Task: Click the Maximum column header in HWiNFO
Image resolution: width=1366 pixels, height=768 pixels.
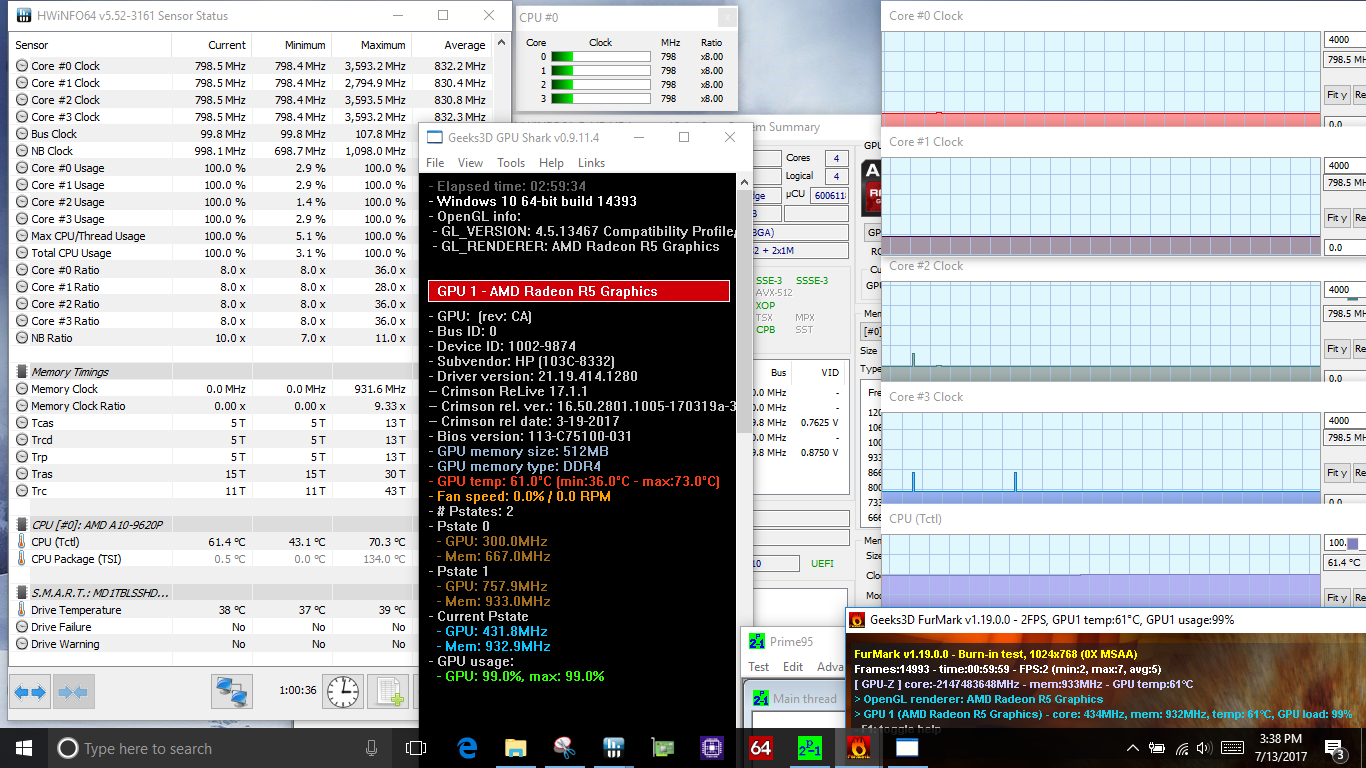Action: point(371,45)
